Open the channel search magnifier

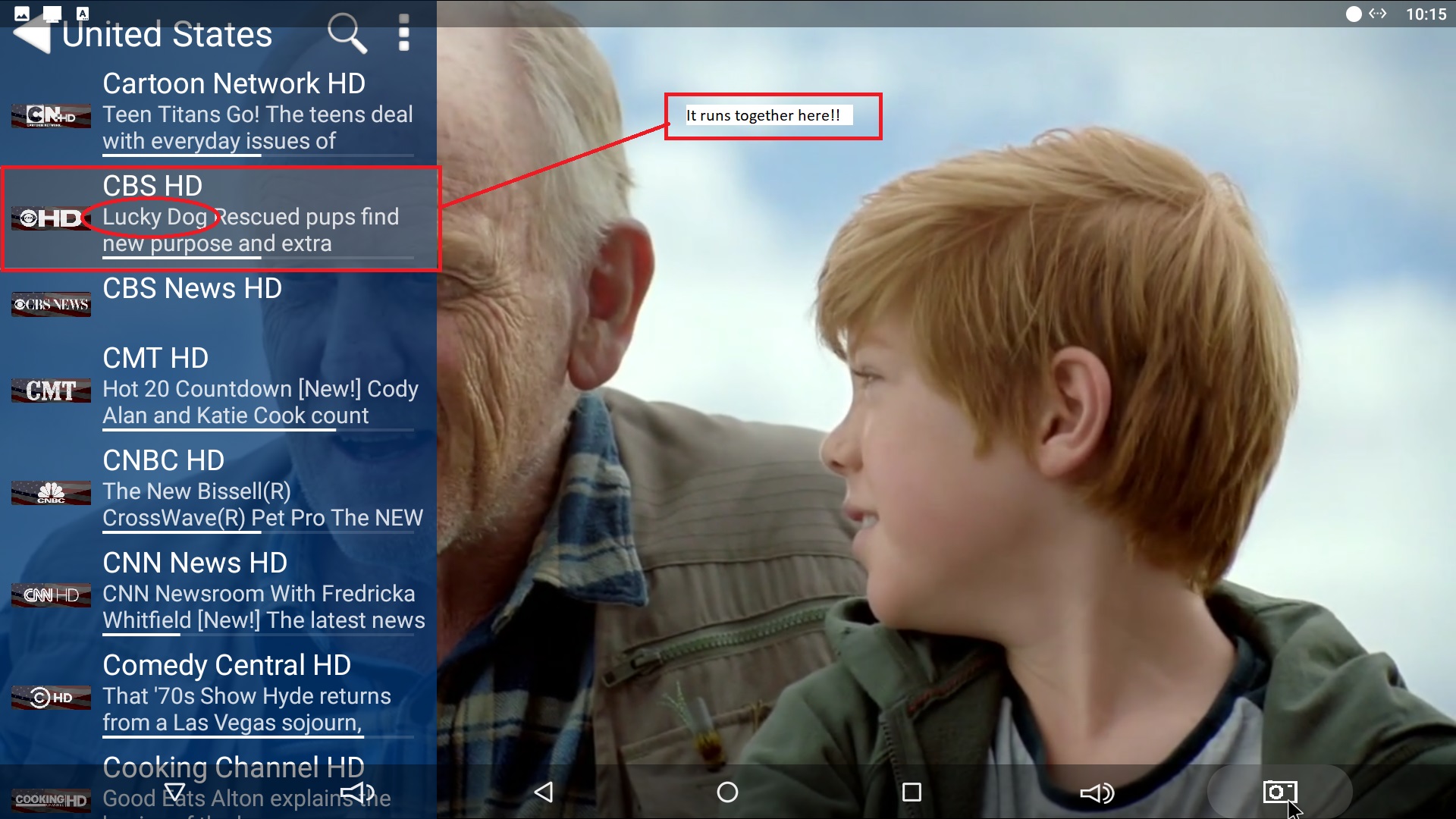click(x=347, y=33)
